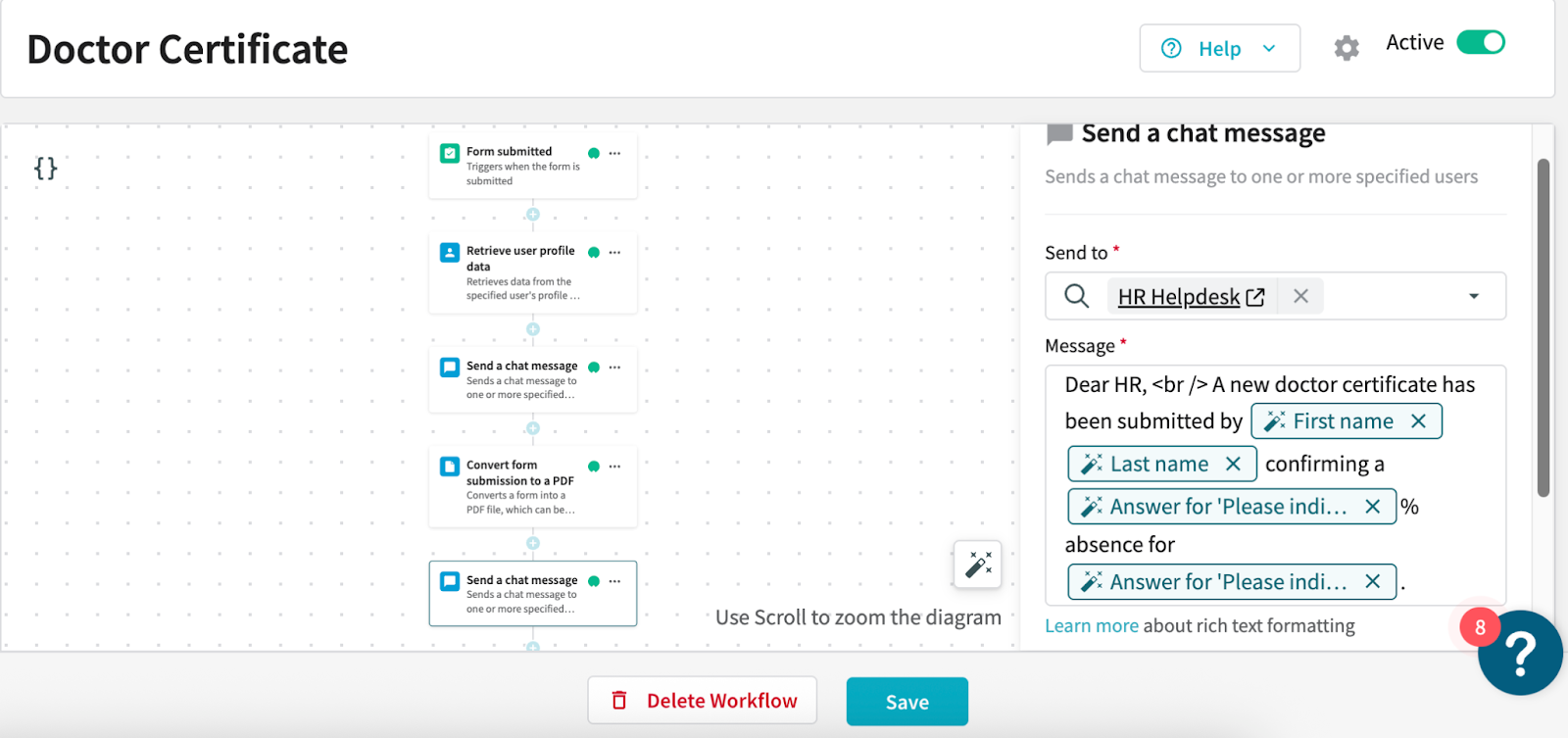Open more options on Retrieve user profile step

tap(614, 253)
